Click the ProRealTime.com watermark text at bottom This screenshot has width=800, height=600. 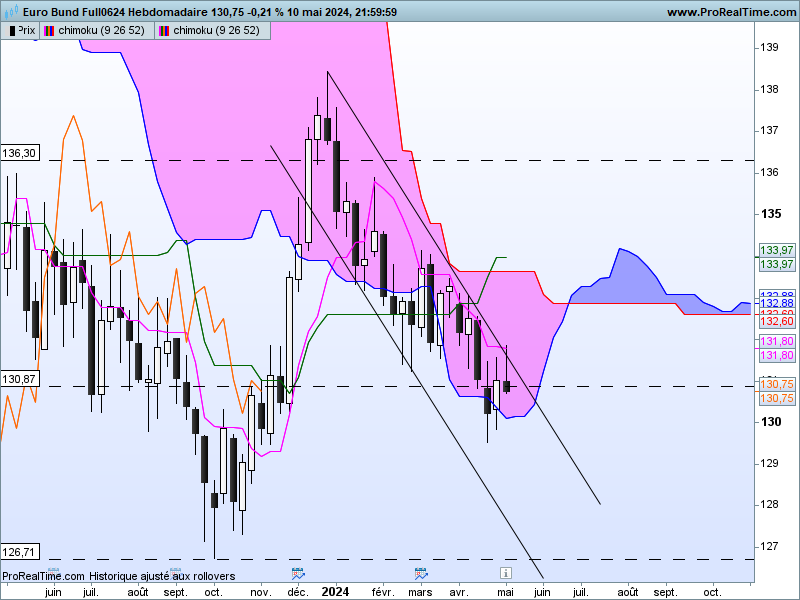pyautogui.click(x=43, y=576)
